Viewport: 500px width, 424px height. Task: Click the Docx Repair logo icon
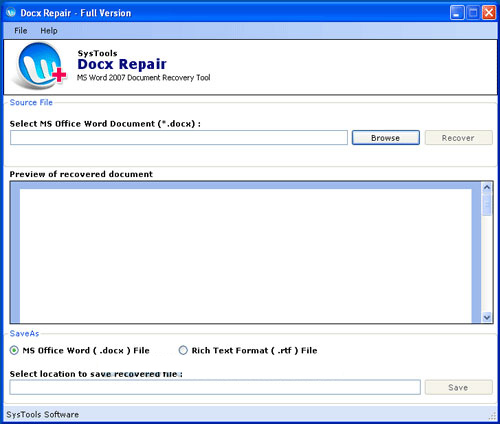40,66
